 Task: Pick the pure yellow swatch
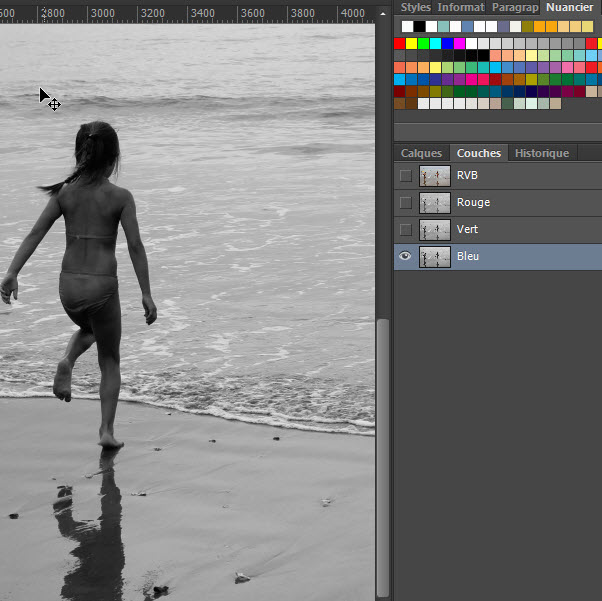tap(412, 43)
